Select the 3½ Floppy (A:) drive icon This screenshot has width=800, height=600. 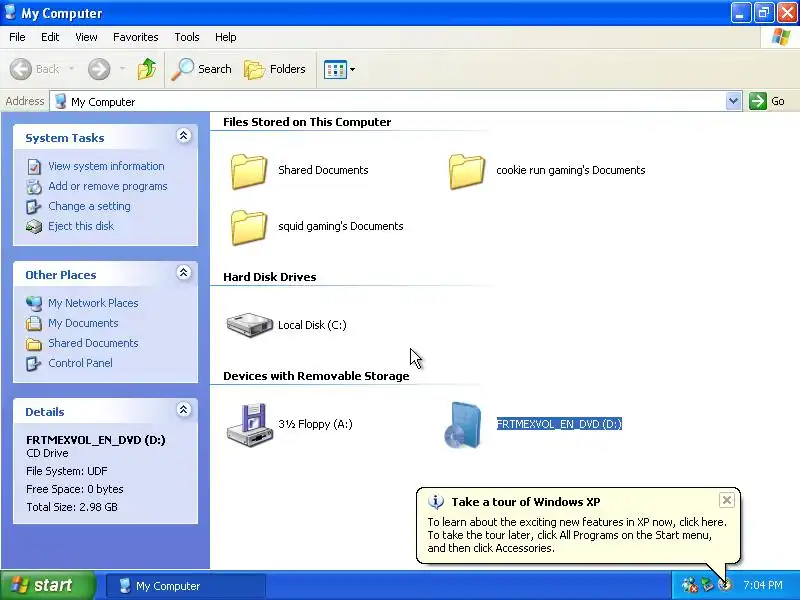click(249, 425)
